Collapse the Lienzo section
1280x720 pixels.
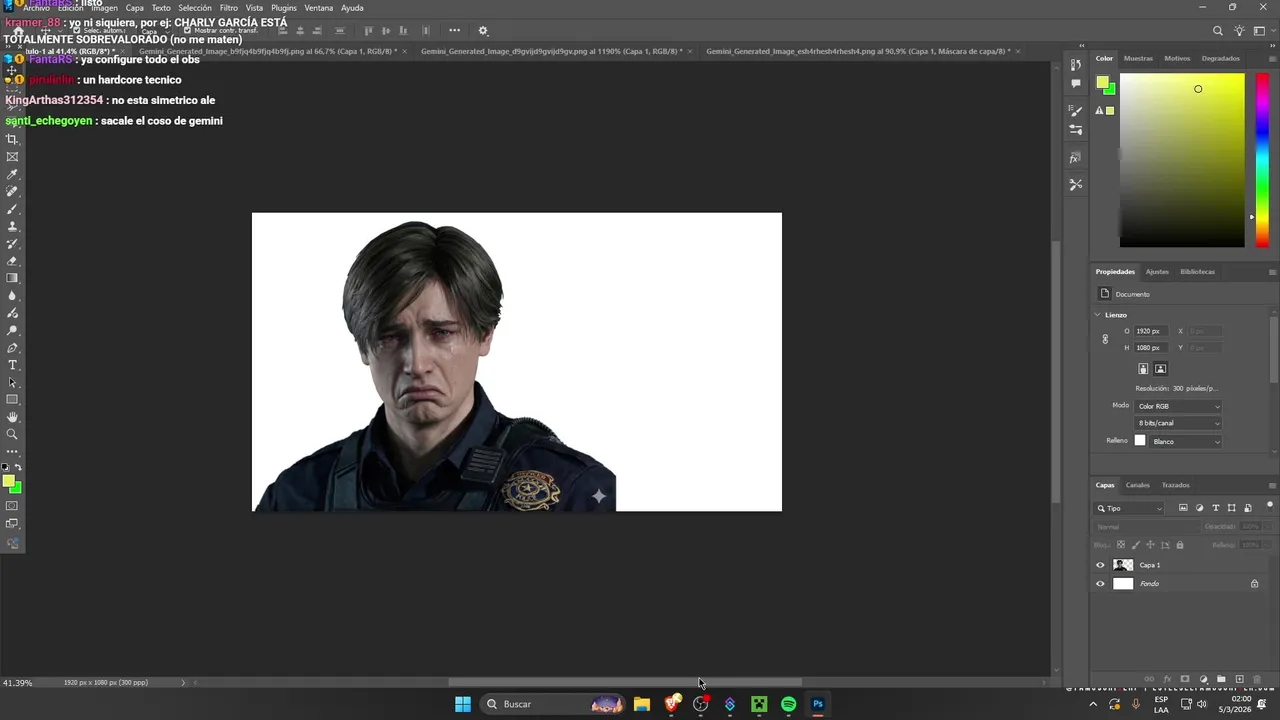[x=1097, y=315]
